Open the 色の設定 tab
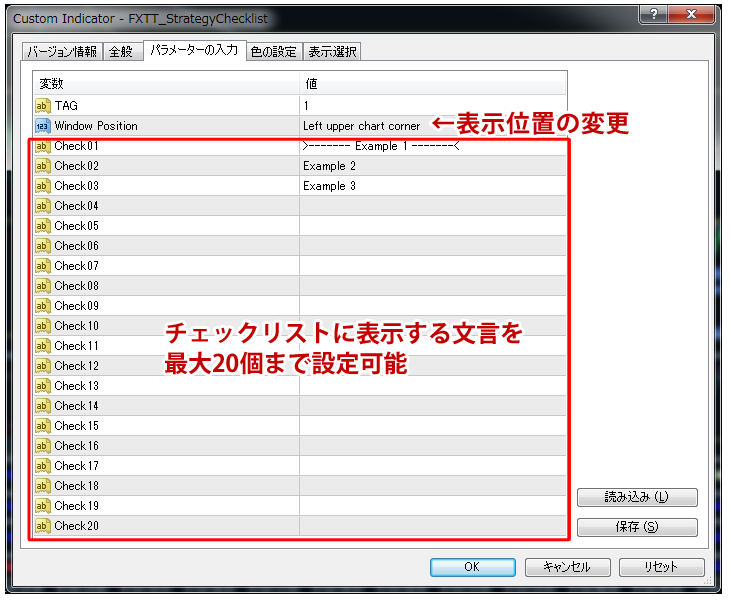Viewport: 731px width, 600px height. tap(273, 52)
